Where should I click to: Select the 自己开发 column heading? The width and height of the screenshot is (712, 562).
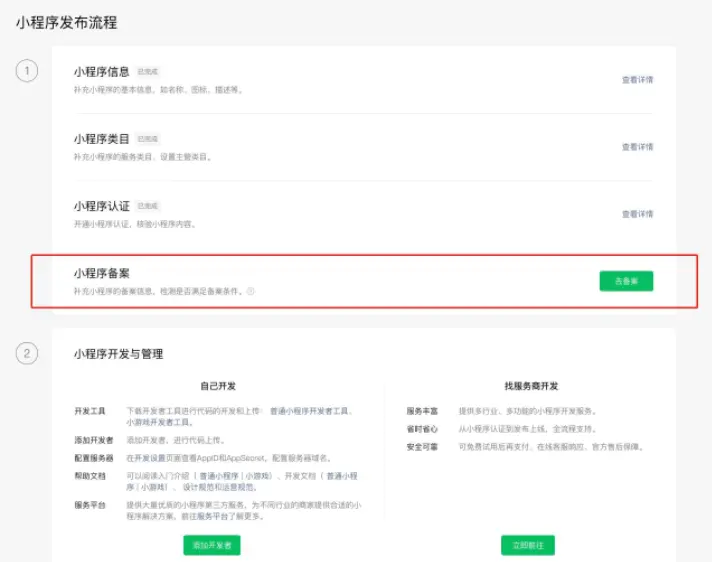(217, 386)
